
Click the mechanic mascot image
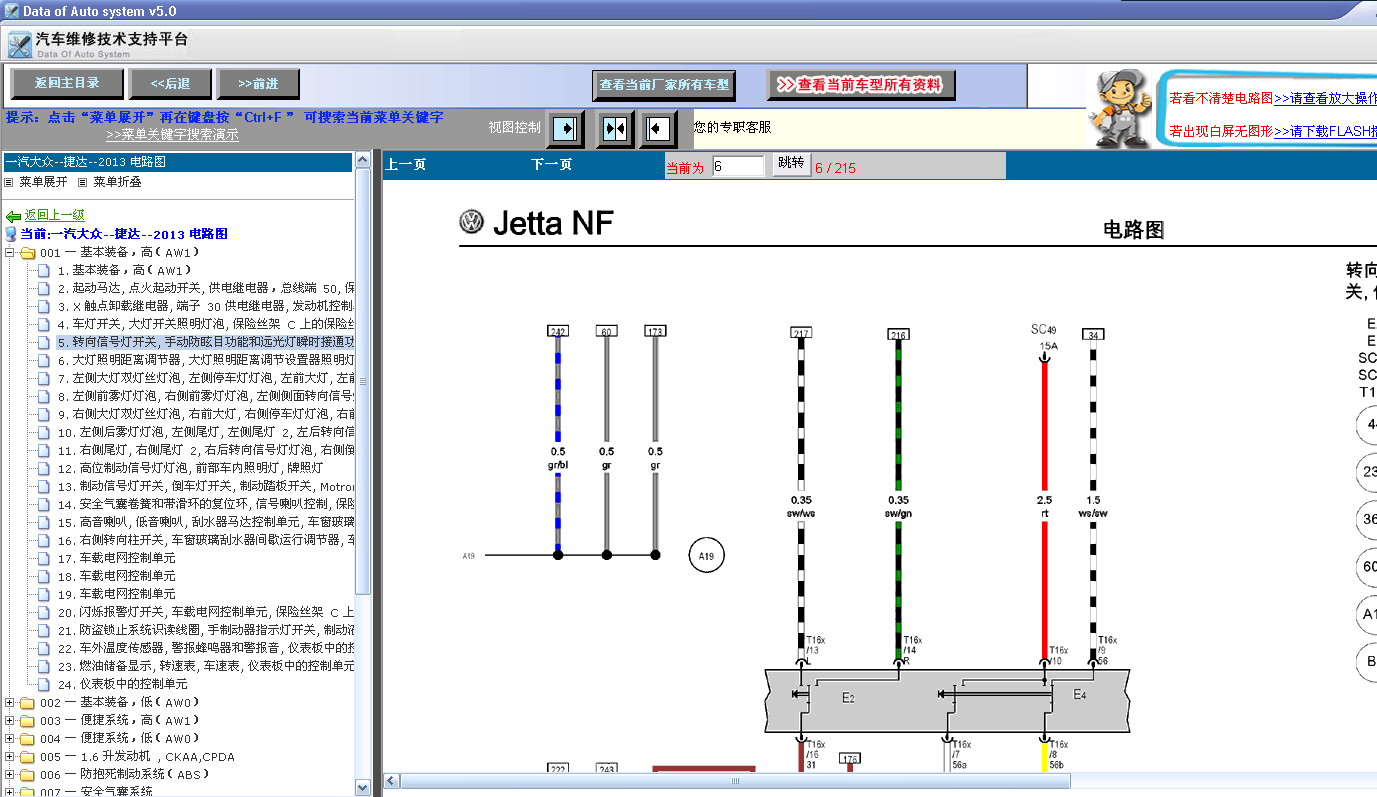(x=1120, y=109)
